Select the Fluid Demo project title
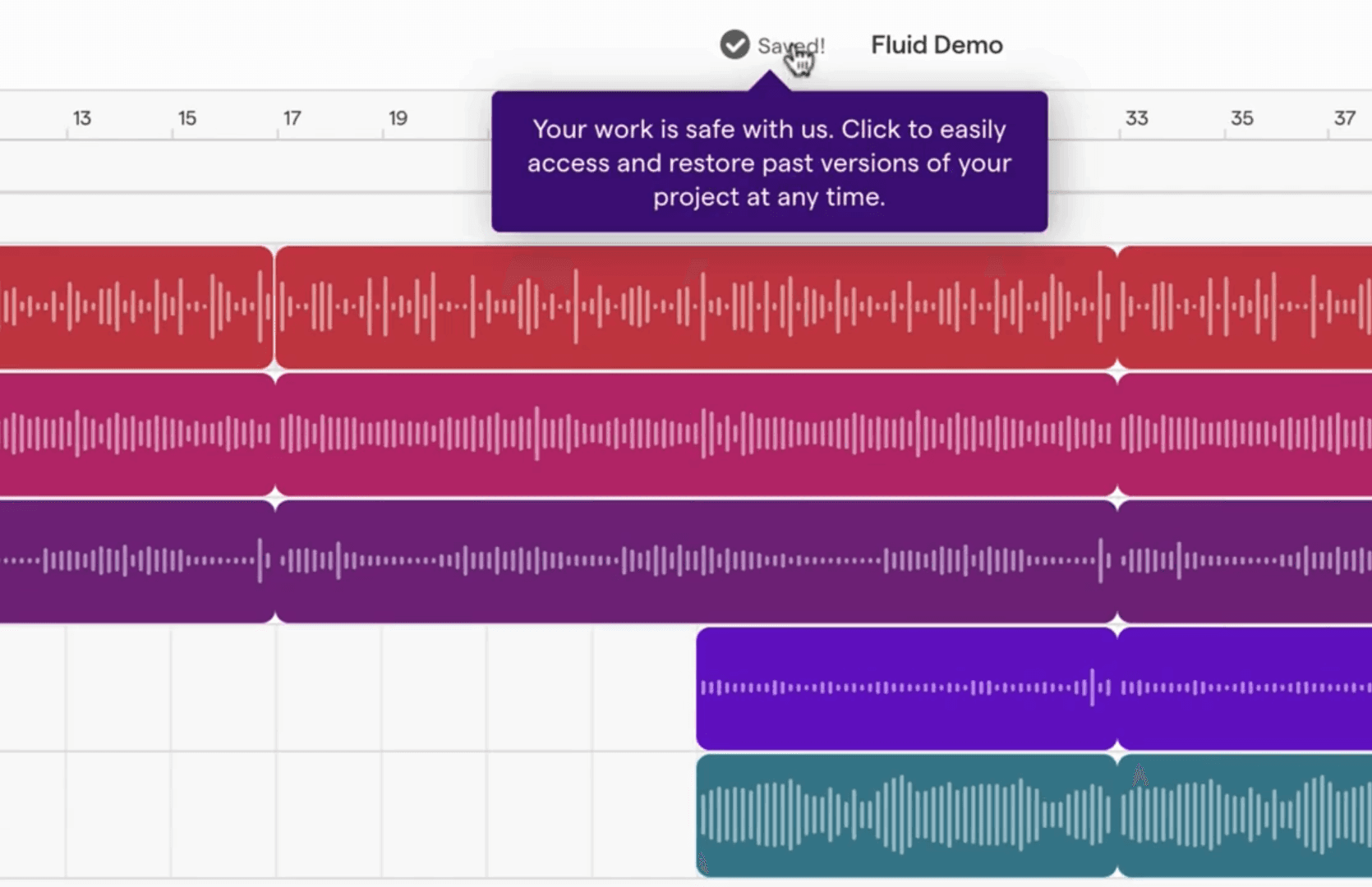The image size is (1372, 887). (937, 45)
